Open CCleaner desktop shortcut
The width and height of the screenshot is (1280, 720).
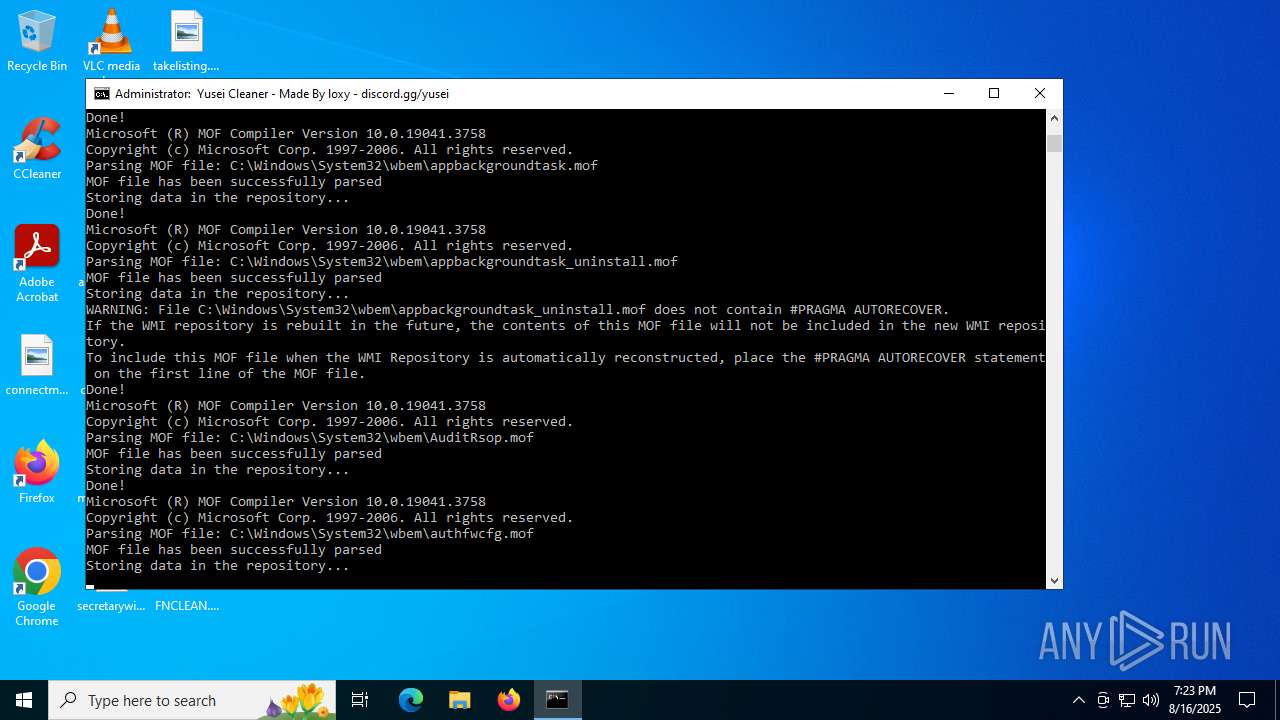click(x=37, y=149)
